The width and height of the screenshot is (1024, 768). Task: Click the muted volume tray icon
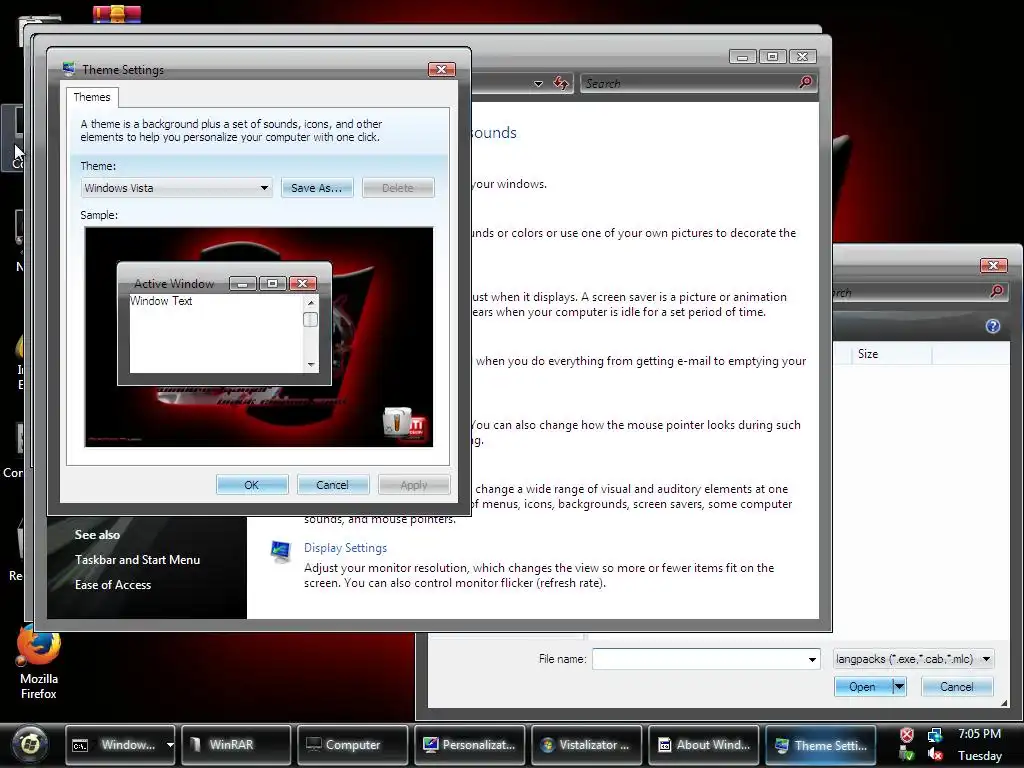[x=935, y=755]
